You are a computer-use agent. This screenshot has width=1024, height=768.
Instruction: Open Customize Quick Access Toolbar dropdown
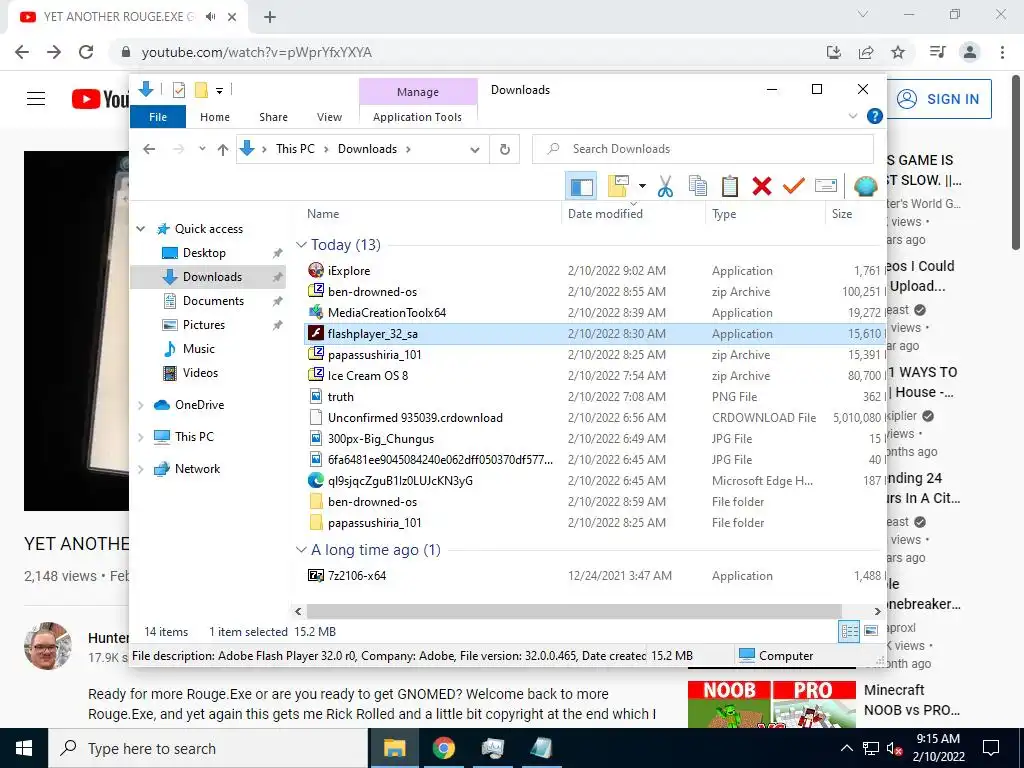click(219, 91)
